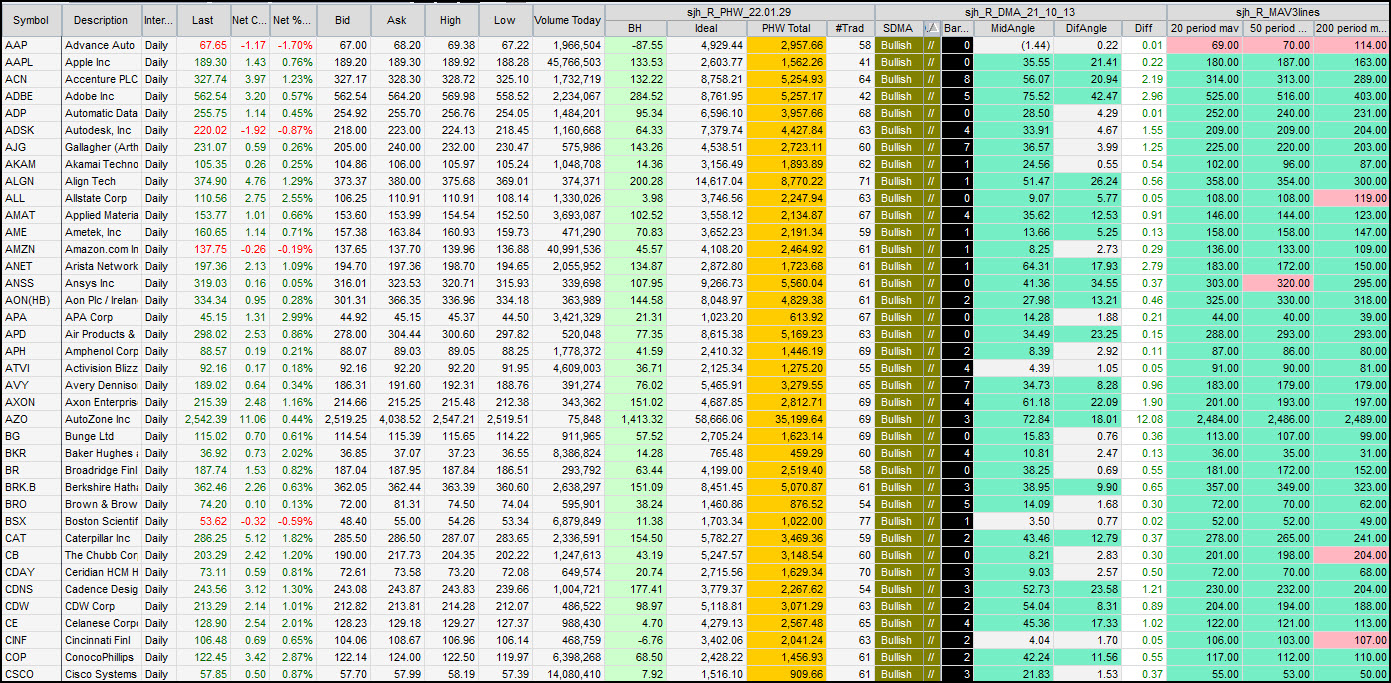This screenshot has height=683, width=1391.
Task: Click the sjh_R_MAV3lines group header
Action: 1278,12
